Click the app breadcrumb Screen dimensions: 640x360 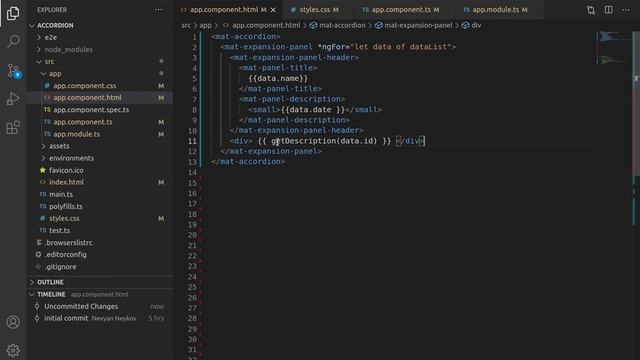point(205,25)
